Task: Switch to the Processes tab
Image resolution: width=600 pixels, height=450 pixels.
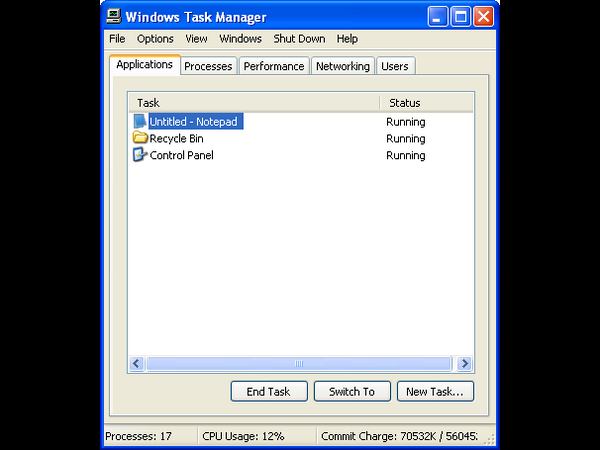Action: point(208,66)
